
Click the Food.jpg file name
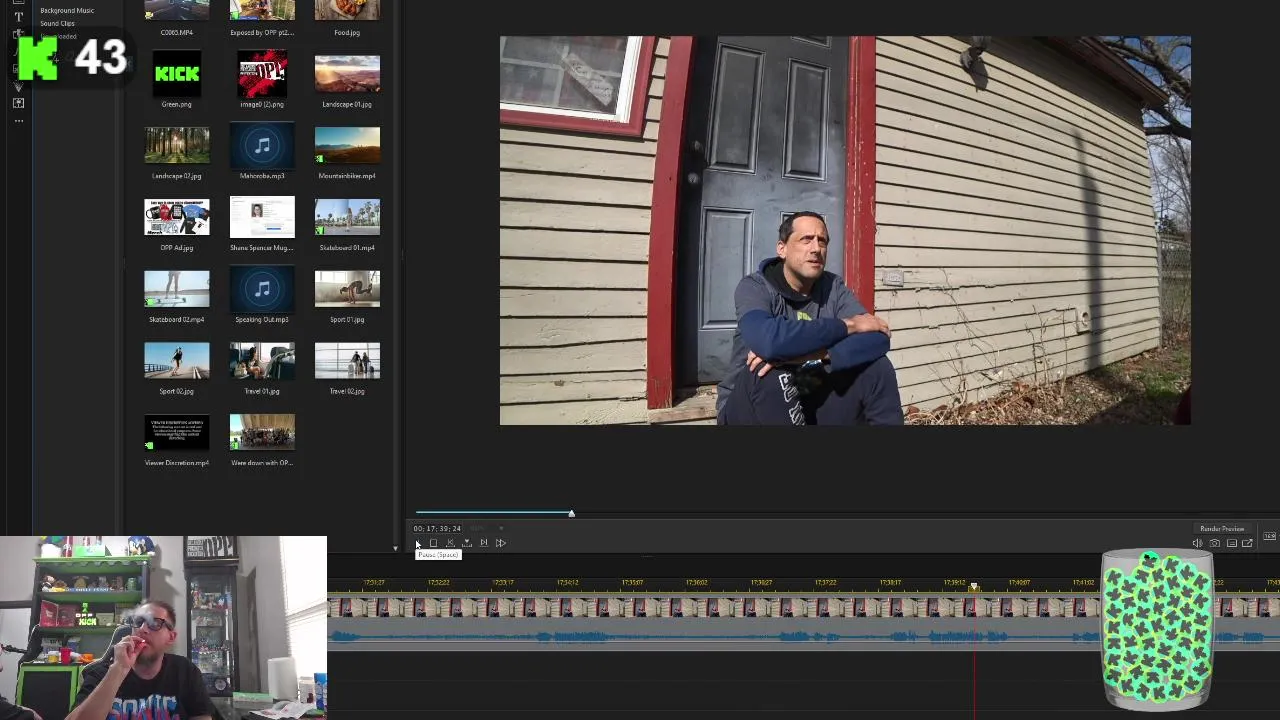[347, 32]
